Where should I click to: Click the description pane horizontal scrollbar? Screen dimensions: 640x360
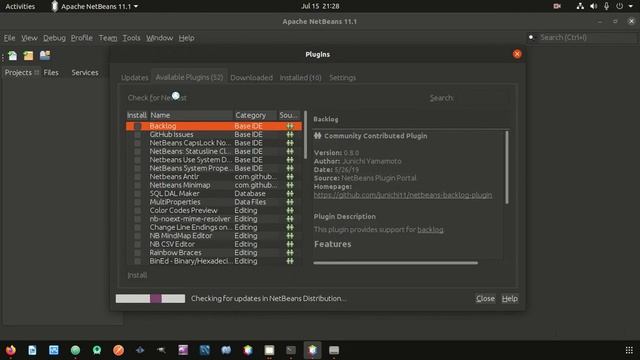point(396,263)
